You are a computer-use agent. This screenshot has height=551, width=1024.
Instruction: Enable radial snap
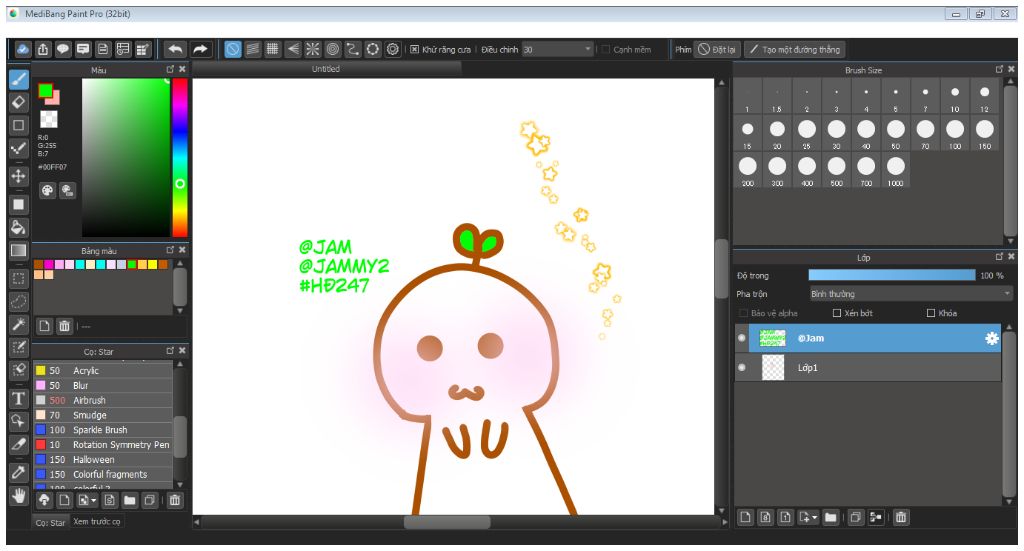313,49
